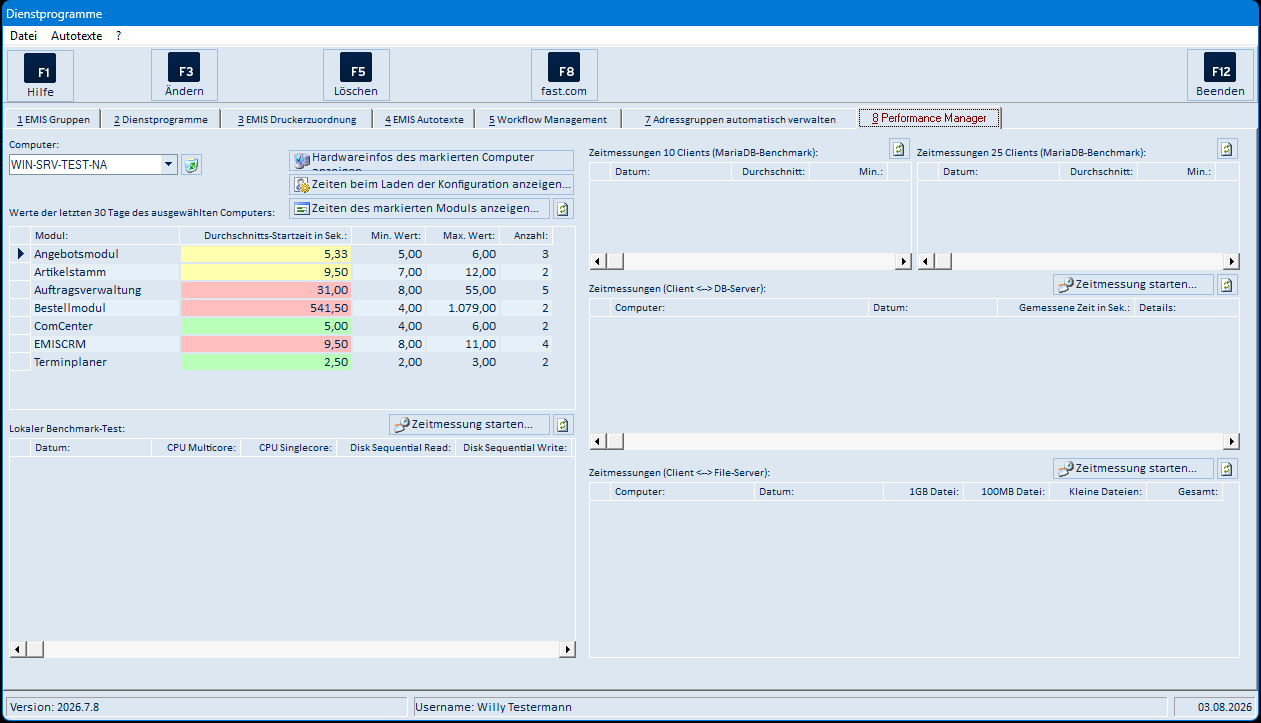Click the Max. Wert column header
The width and height of the screenshot is (1261, 723).
pyautogui.click(x=462, y=236)
